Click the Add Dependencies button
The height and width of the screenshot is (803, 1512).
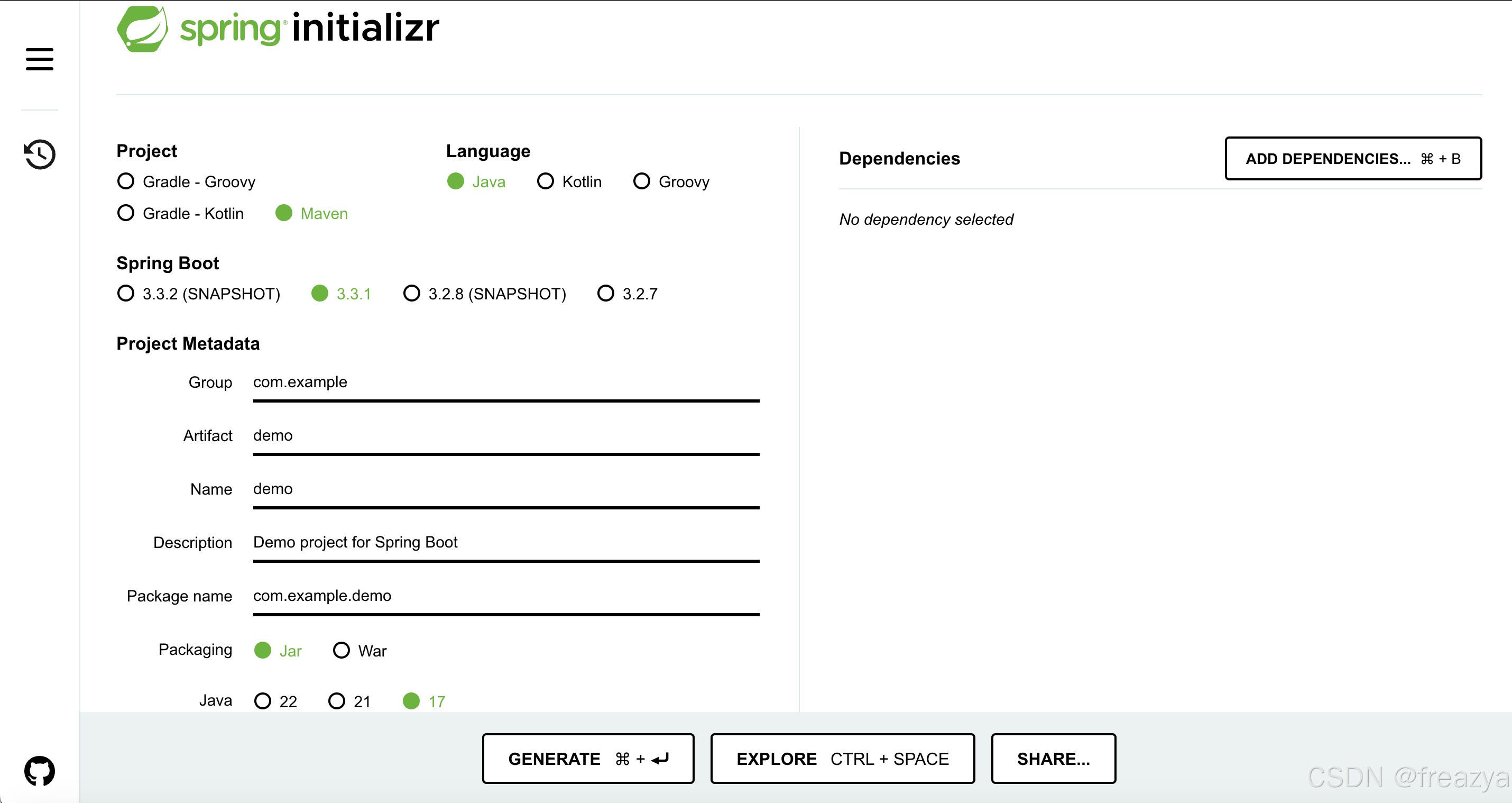[x=1352, y=159]
